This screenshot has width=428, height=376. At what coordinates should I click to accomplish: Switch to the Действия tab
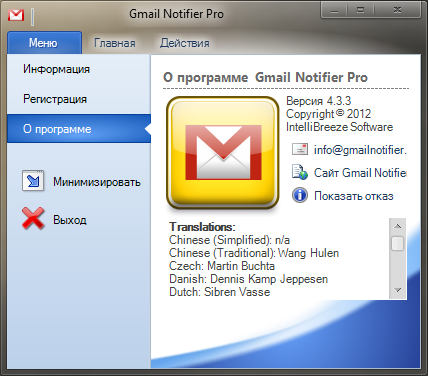point(185,43)
